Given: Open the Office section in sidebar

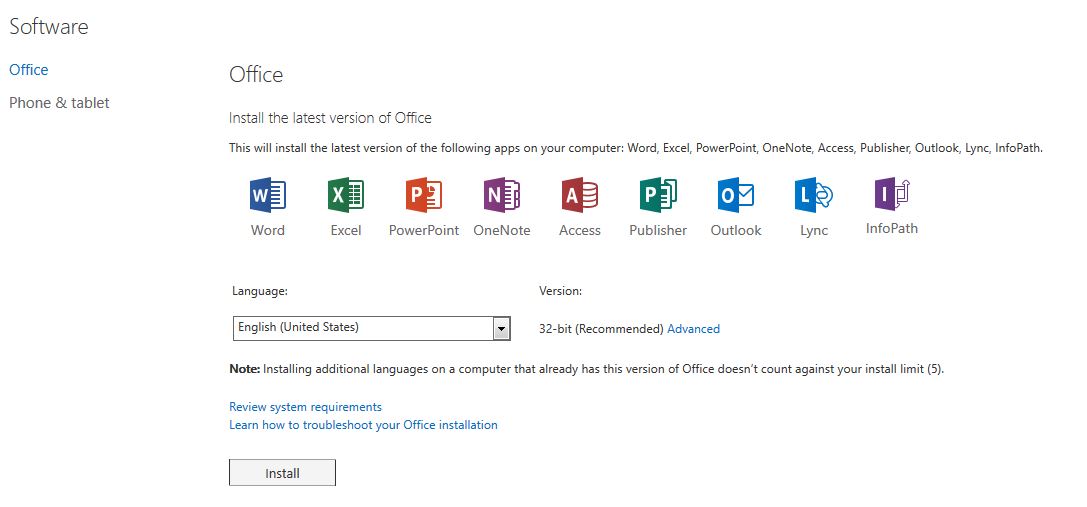Looking at the screenshot, I should click(x=29, y=70).
